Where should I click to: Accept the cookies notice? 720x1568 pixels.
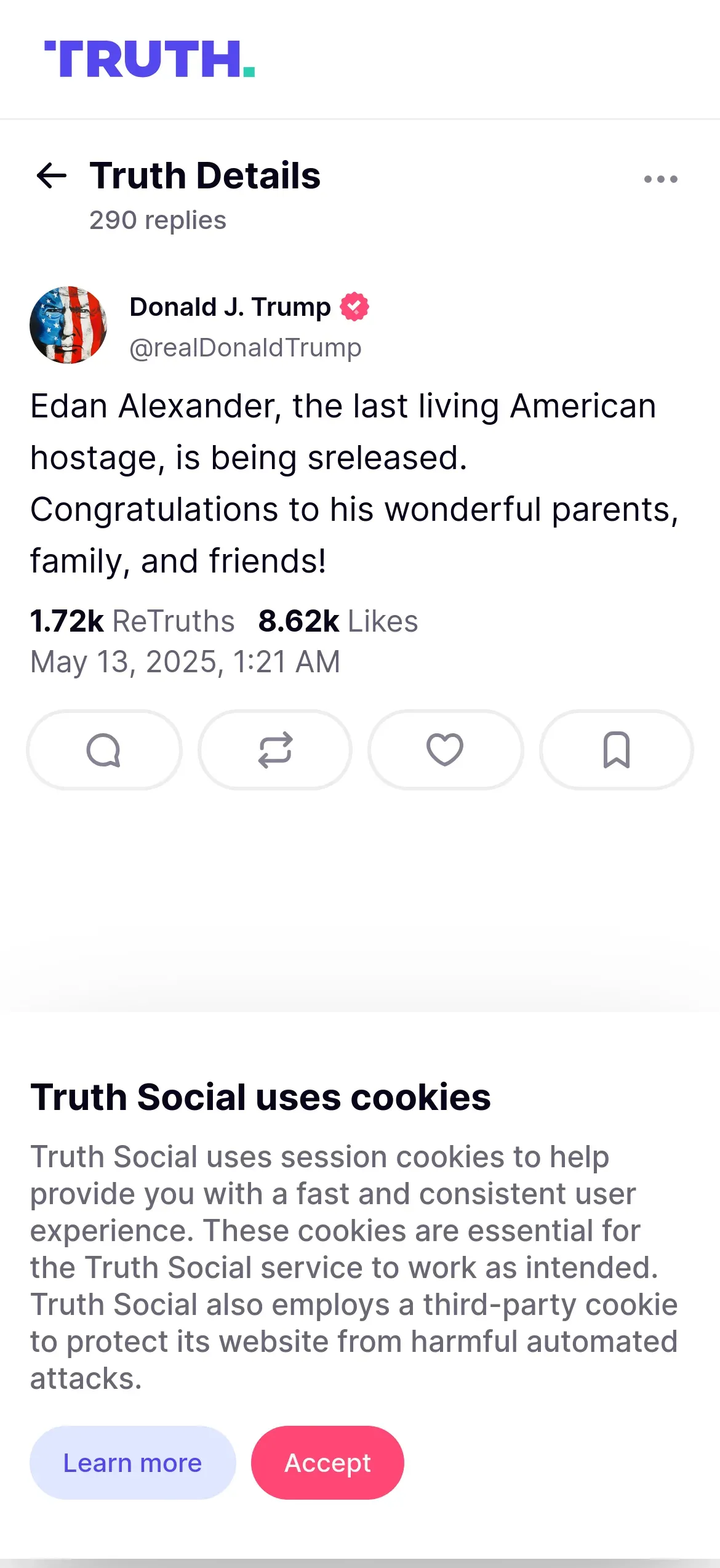click(x=327, y=1463)
